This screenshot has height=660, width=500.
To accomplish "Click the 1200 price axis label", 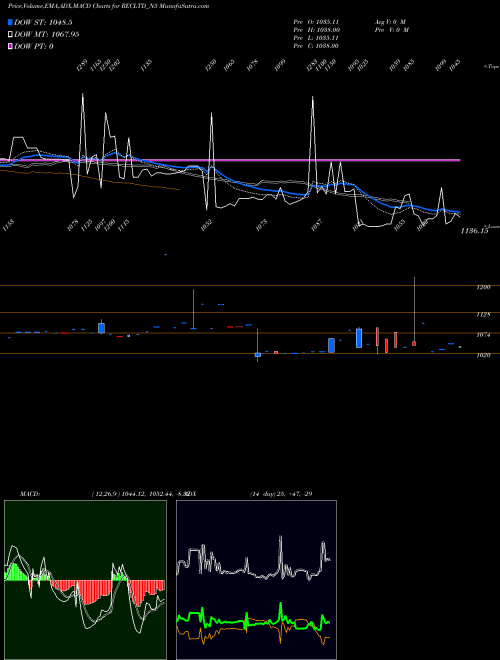I will (483, 287).
